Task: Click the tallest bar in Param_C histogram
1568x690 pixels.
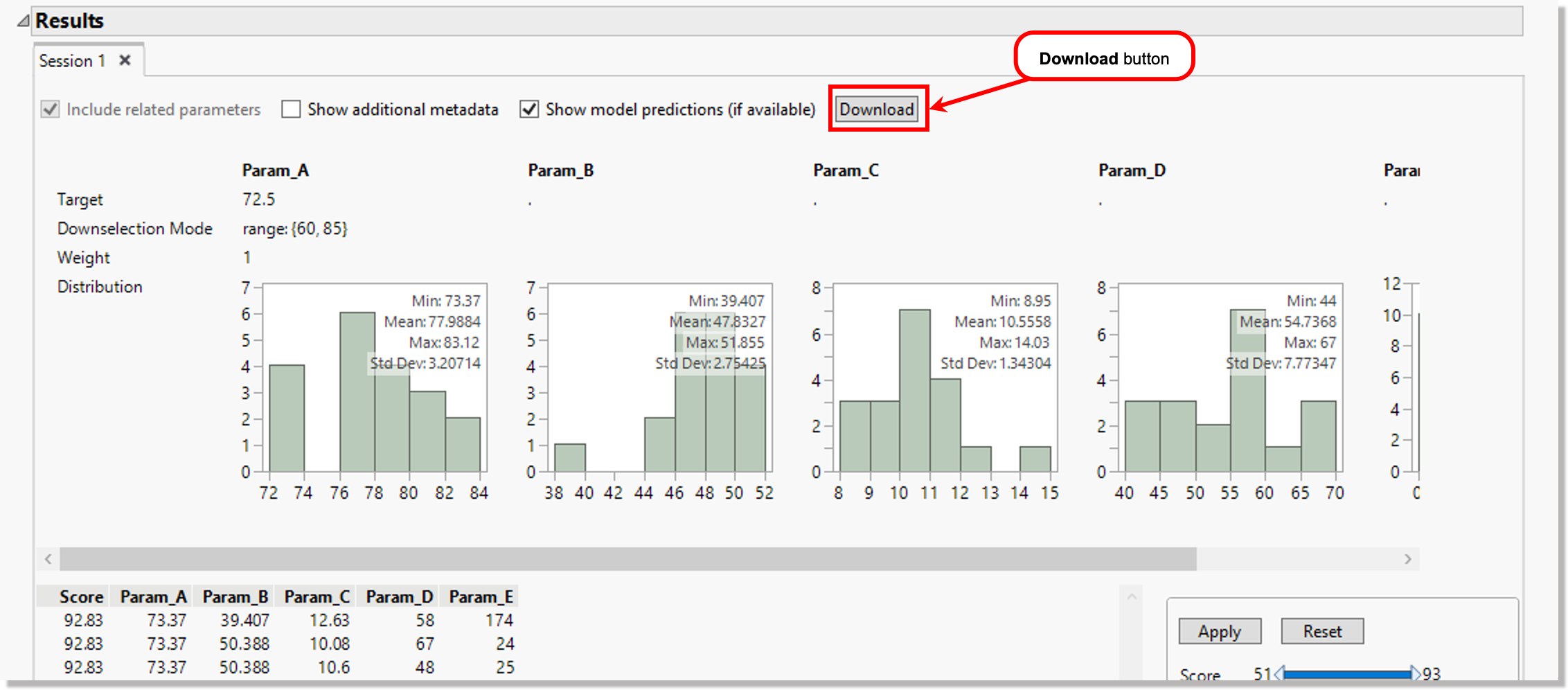Action: point(915,391)
